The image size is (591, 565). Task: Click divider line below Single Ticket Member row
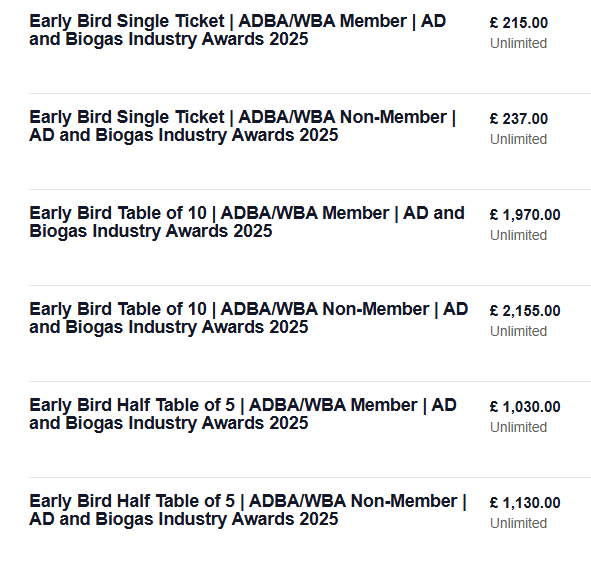[x=310, y=93]
